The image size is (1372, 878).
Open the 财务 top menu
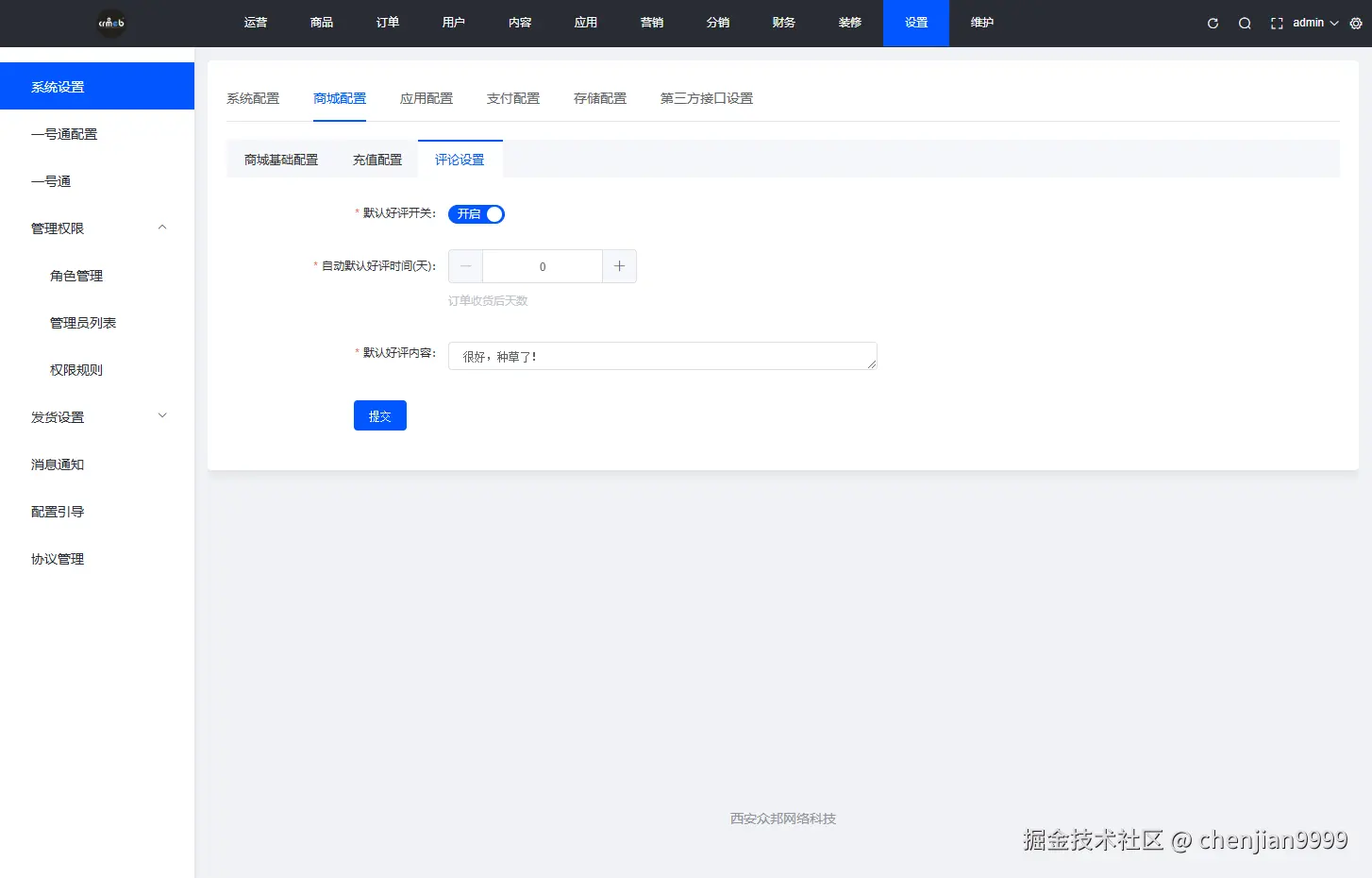click(784, 23)
